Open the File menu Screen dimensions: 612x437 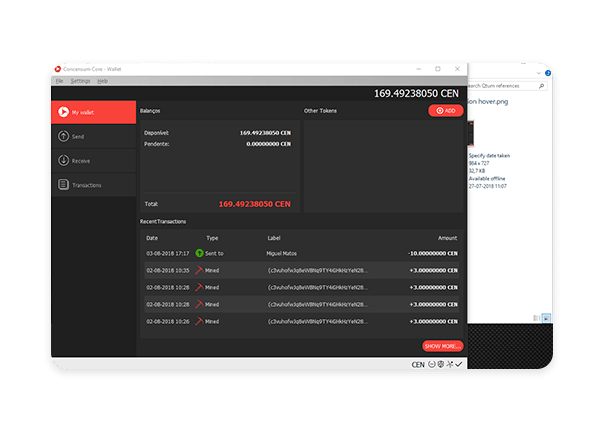[x=59, y=80]
